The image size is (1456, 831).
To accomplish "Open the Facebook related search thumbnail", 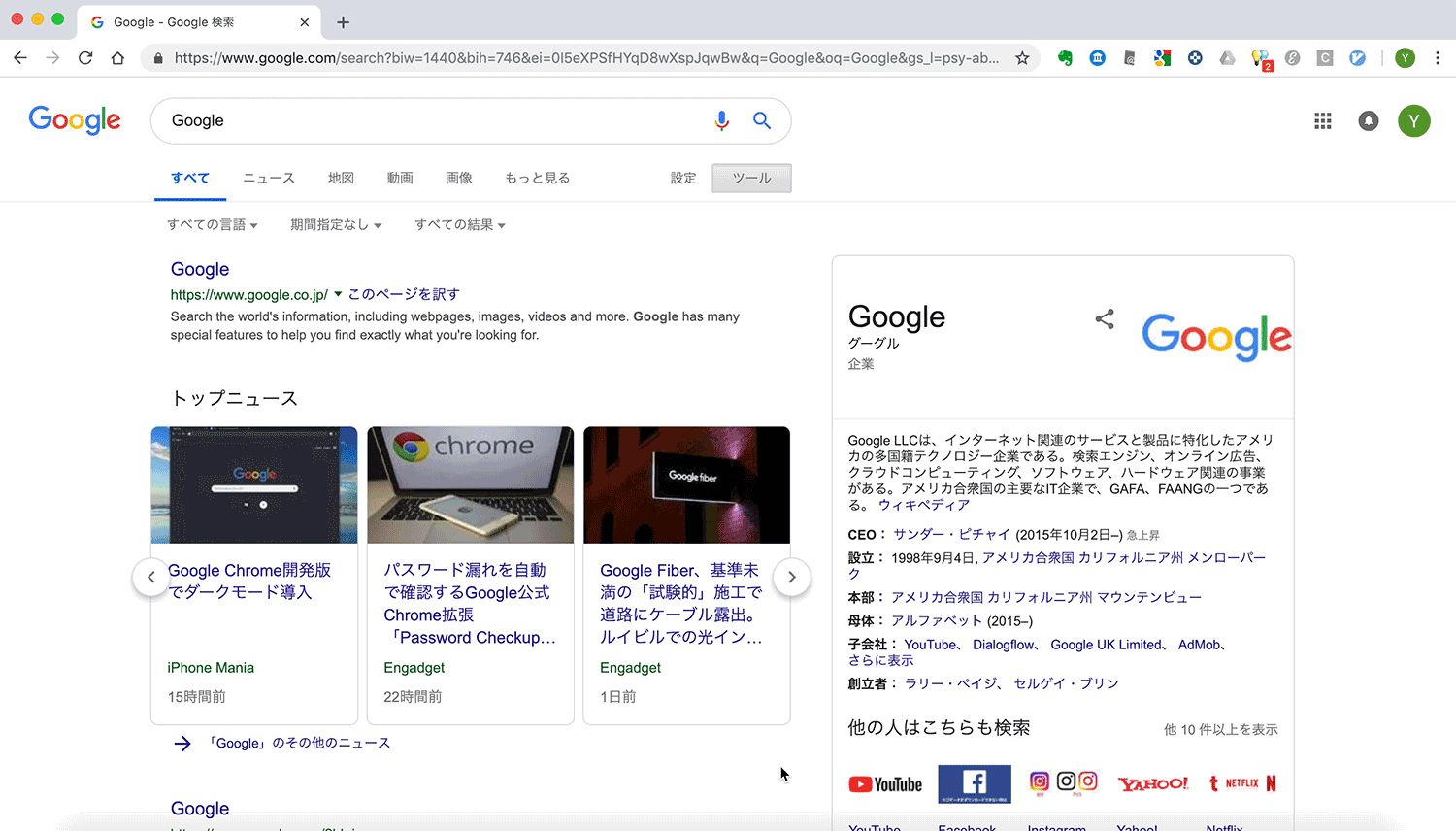I will point(975,784).
